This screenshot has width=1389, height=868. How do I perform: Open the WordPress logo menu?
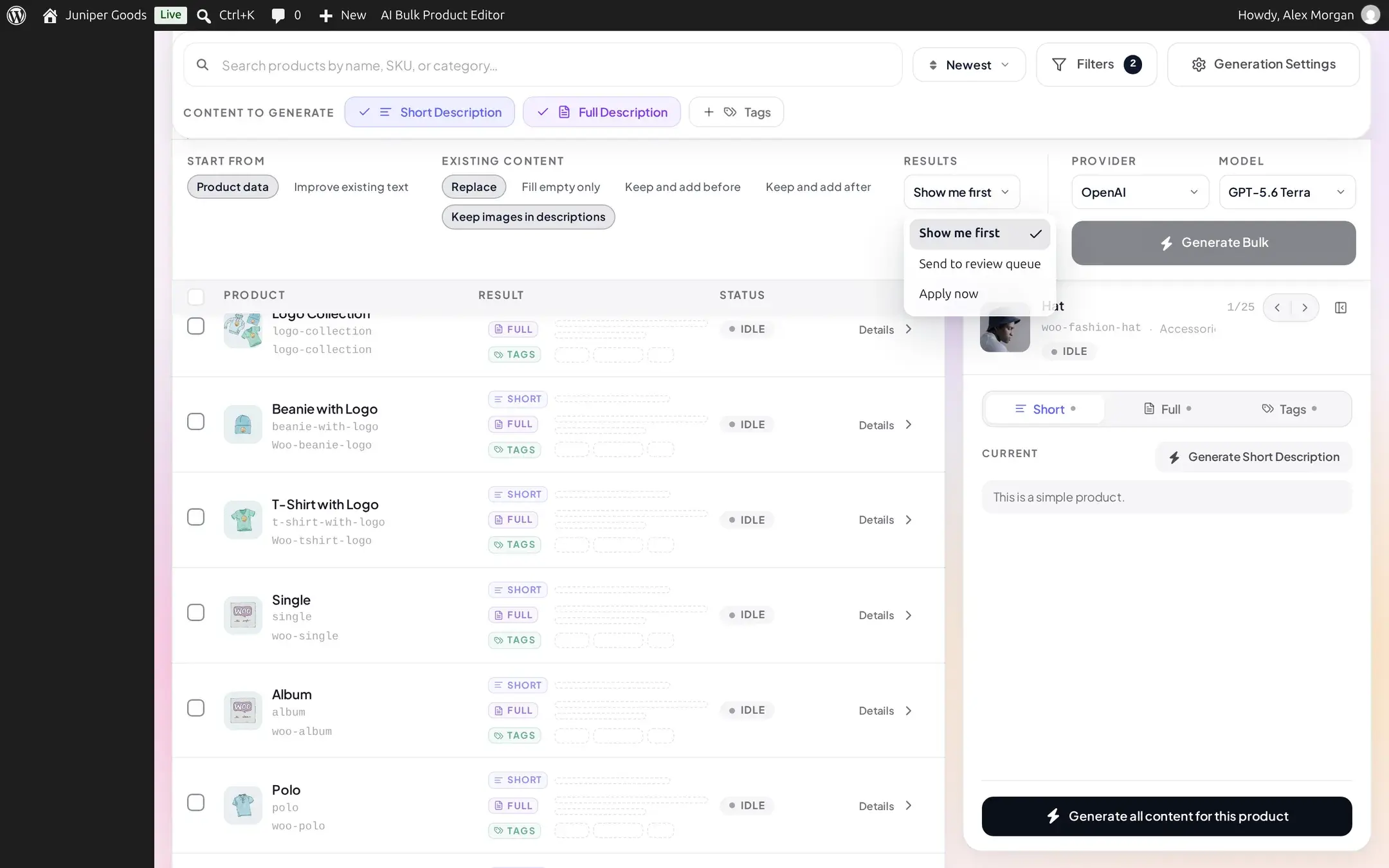coord(16,15)
